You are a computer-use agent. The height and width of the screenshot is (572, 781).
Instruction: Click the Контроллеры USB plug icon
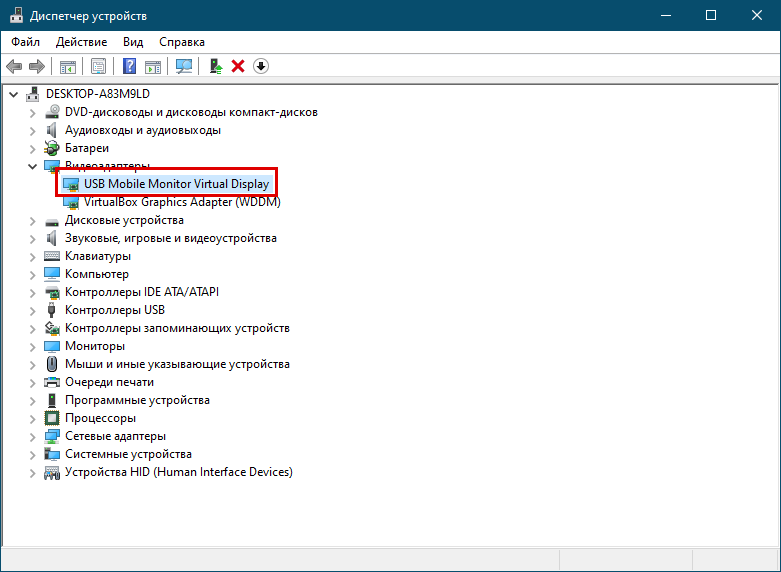pyautogui.click(x=52, y=310)
